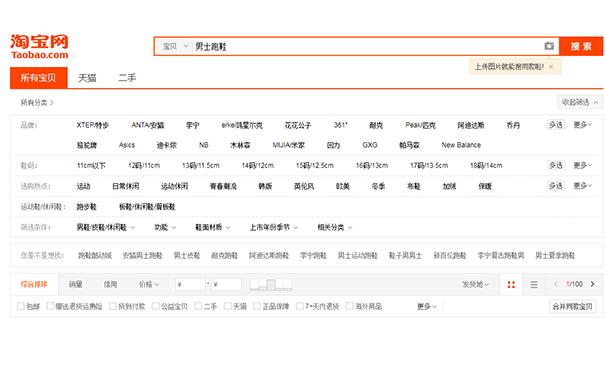Tick the 包邮 checkbox

(20, 306)
